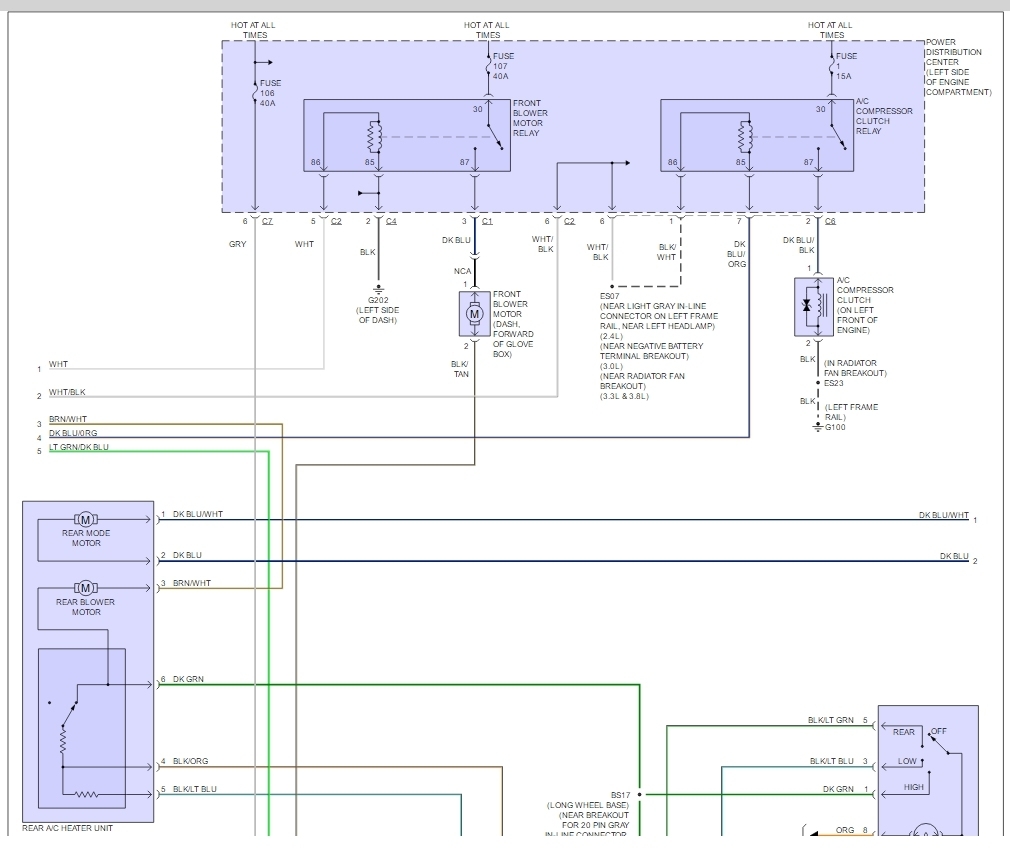Select the rear blower motor symbol
The width and height of the screenshot is (1010, 848).
pos(86,587)
